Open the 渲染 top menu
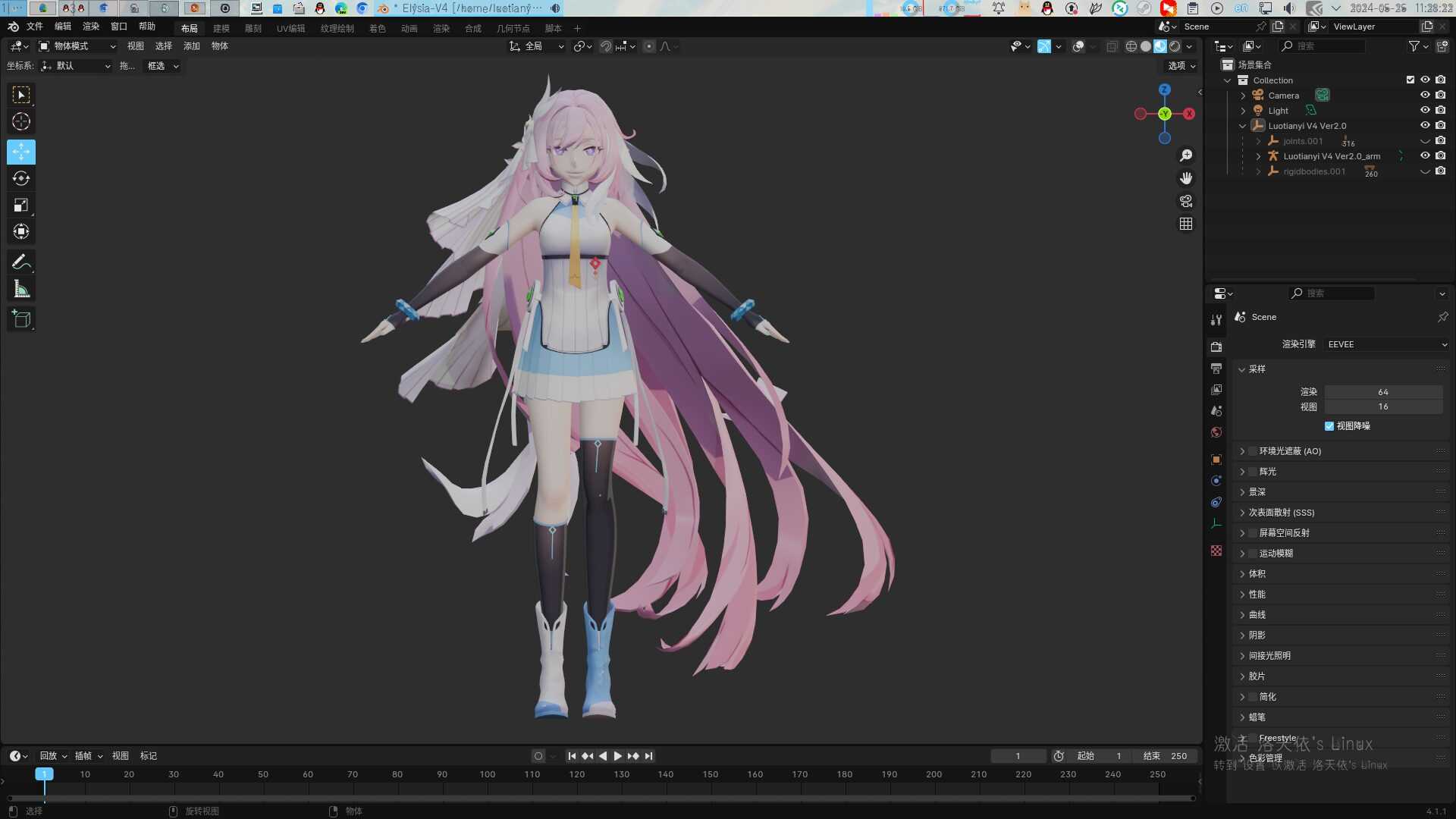 (x=91, y=27)
